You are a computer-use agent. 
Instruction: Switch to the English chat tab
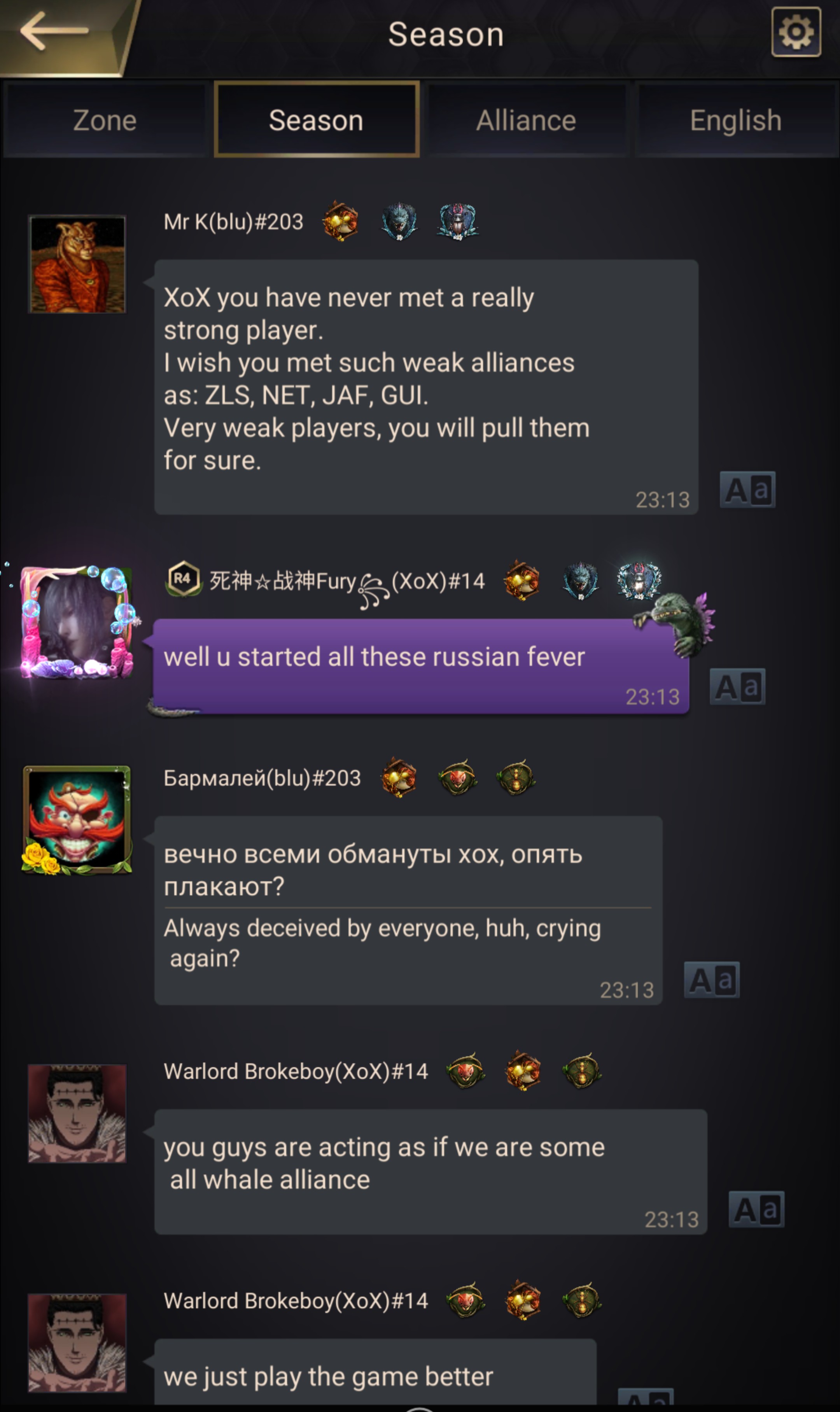[x=736, y=120]
